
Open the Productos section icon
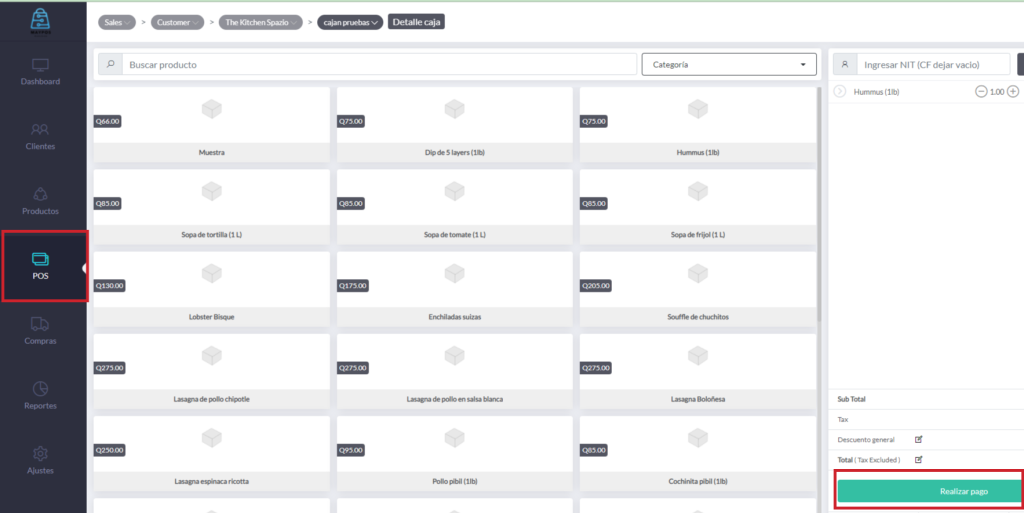[x=40, y=195]
